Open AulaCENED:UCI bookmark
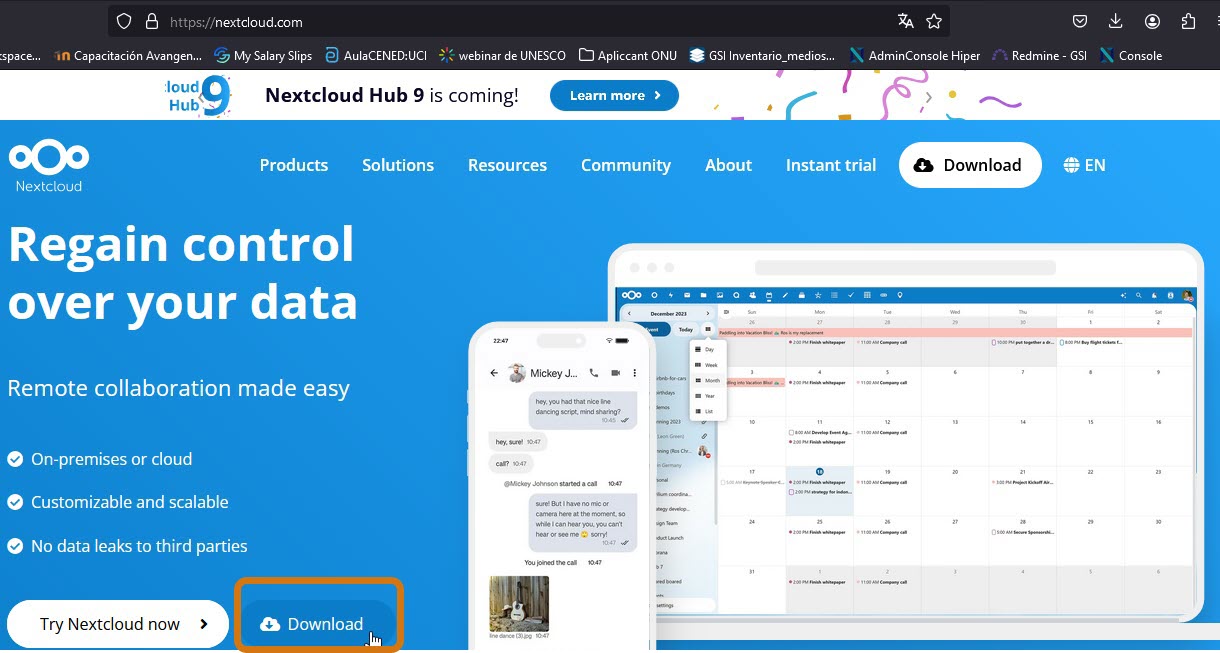The image size is (1220, 653). [x=375, y=56]
